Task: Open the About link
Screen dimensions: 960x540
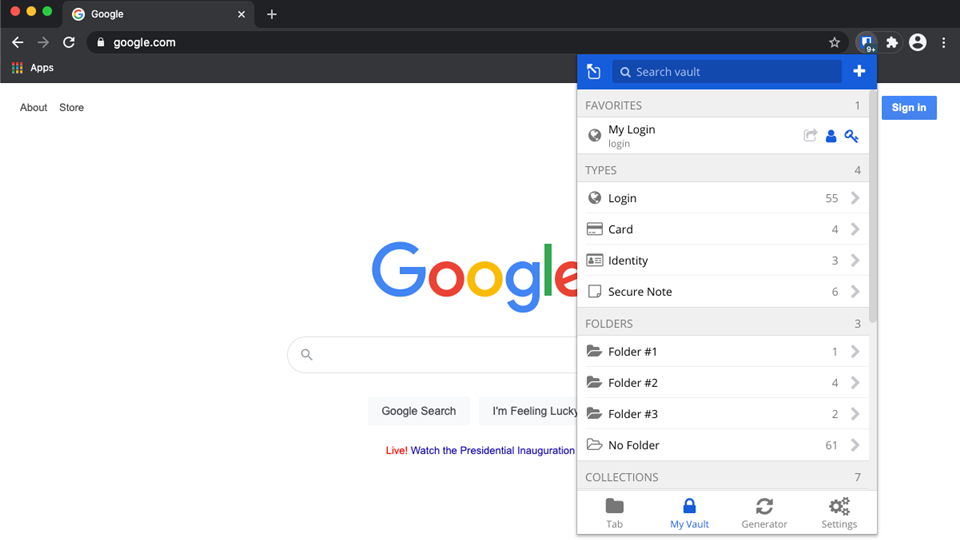Action: point(33,107)
